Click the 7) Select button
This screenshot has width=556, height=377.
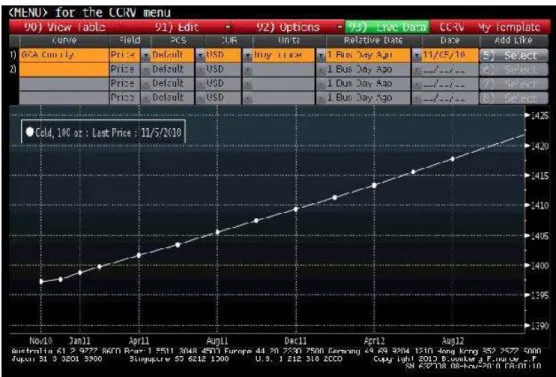[514, 84]
